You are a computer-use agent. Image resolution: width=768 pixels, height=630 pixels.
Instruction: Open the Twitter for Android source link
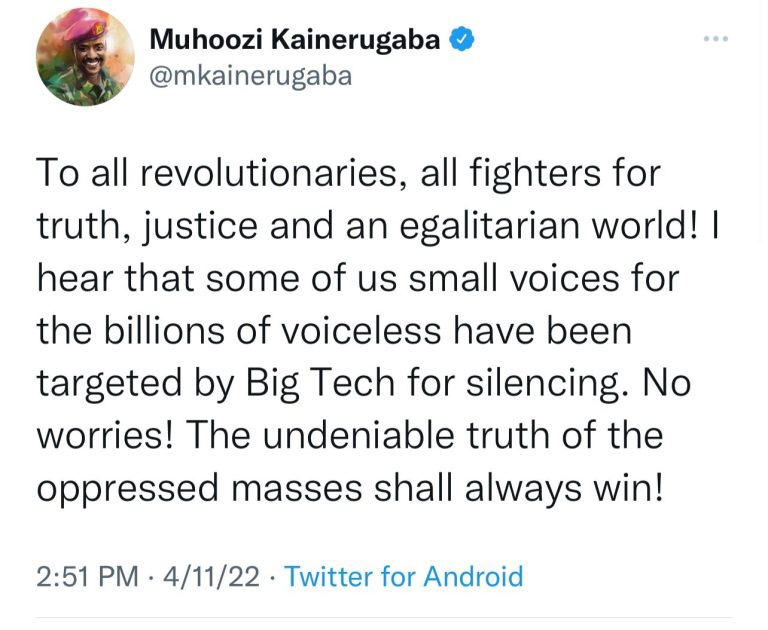pos(404,576)
